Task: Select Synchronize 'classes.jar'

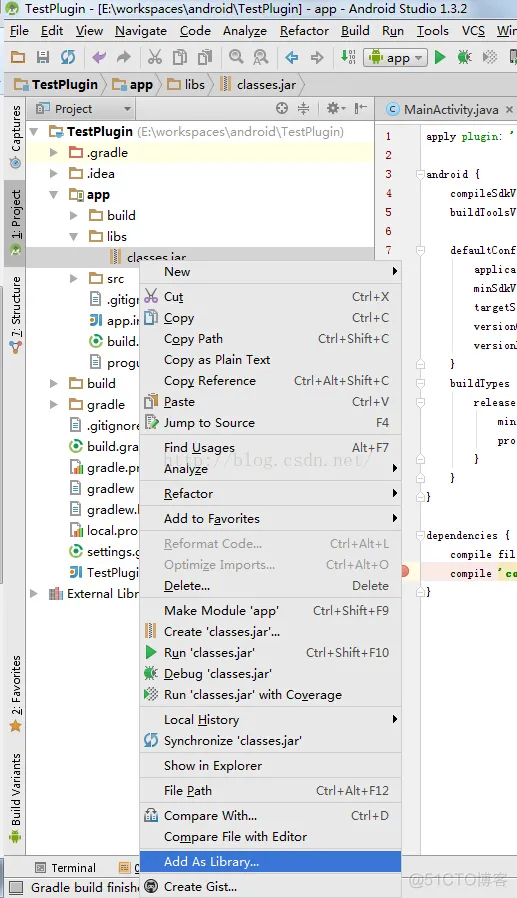Action: (x=270, y=741)
